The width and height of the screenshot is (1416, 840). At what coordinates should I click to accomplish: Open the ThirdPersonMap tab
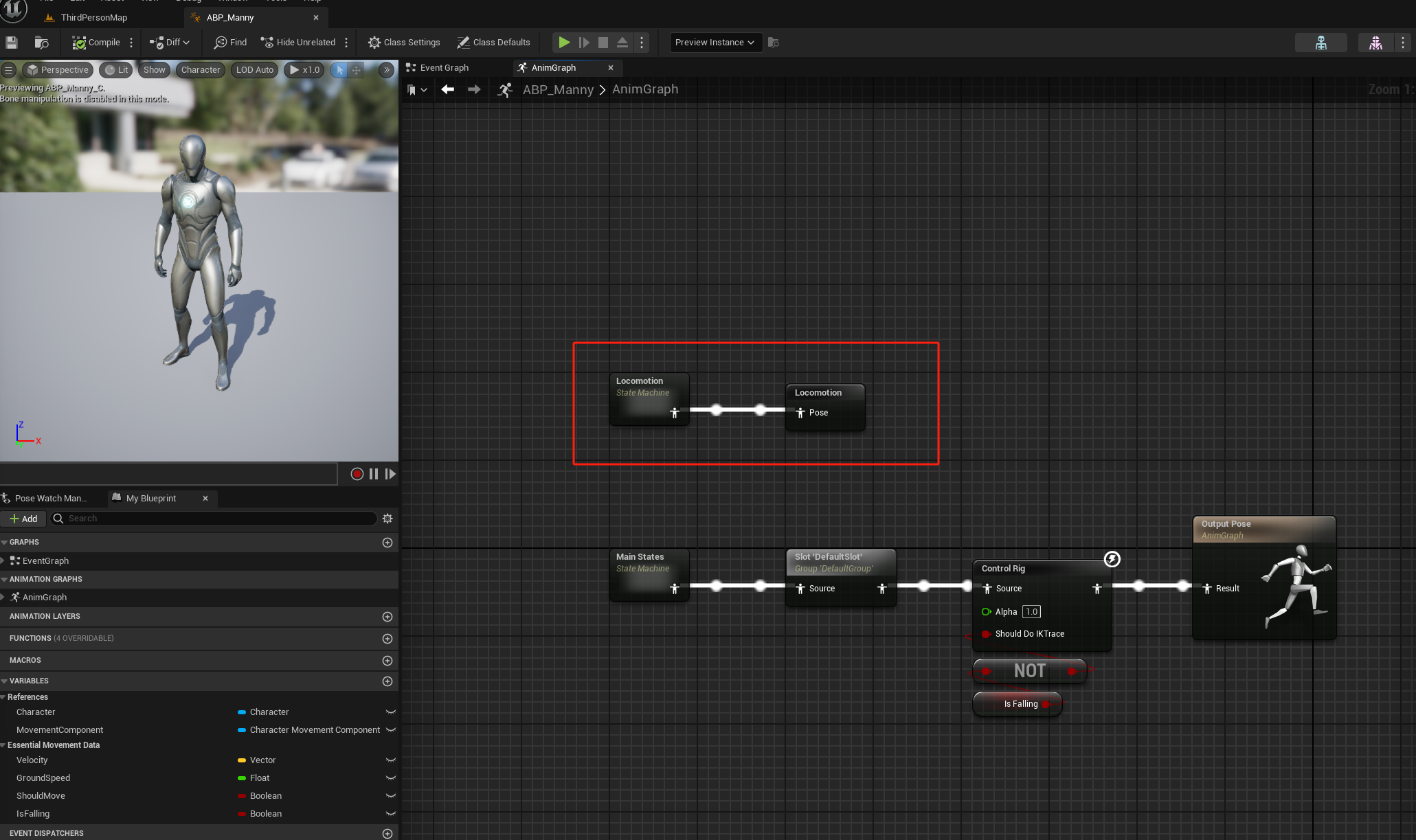coord(93,17)
